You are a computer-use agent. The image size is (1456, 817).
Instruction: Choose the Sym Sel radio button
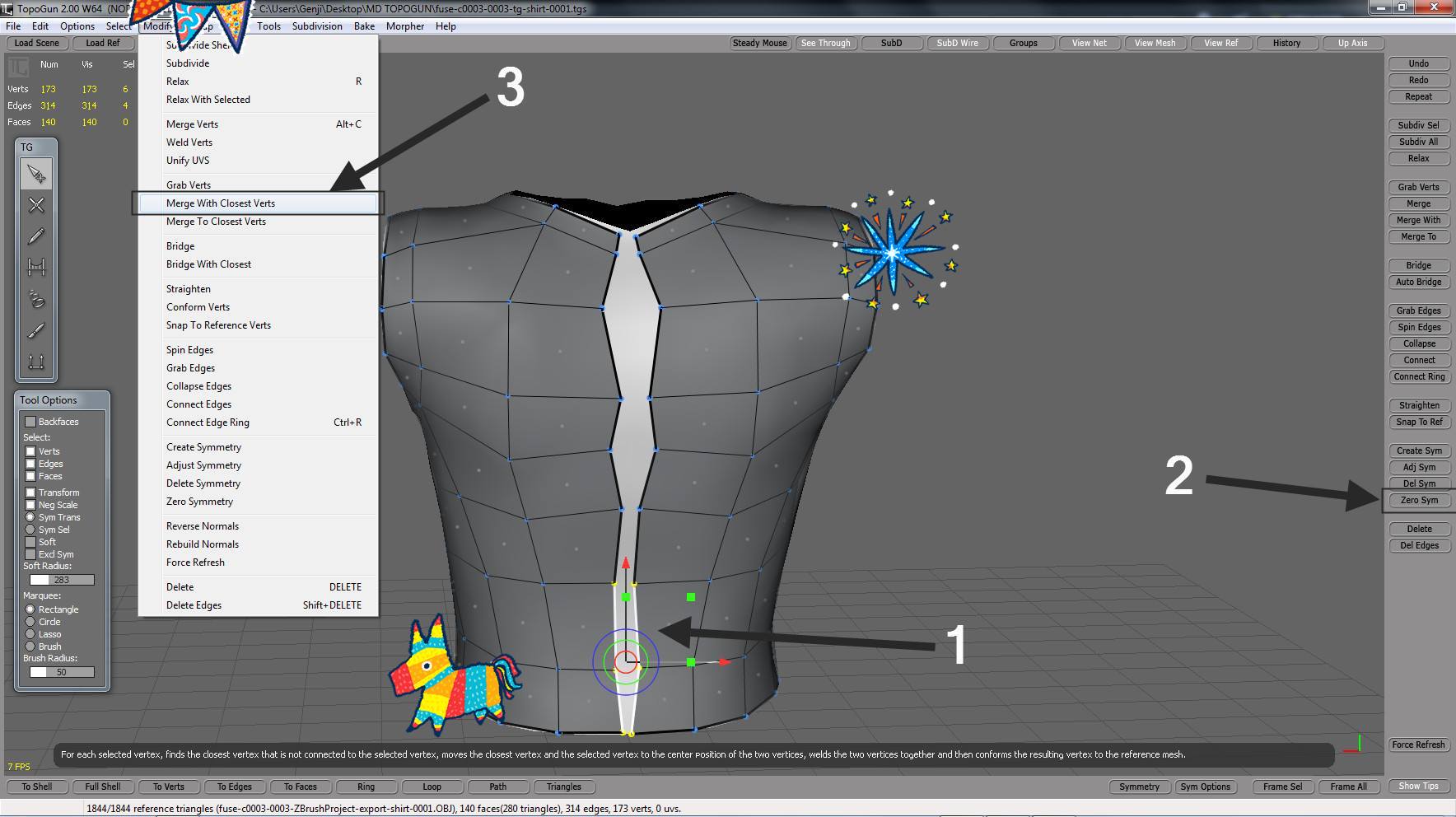[x=30, y=530]
